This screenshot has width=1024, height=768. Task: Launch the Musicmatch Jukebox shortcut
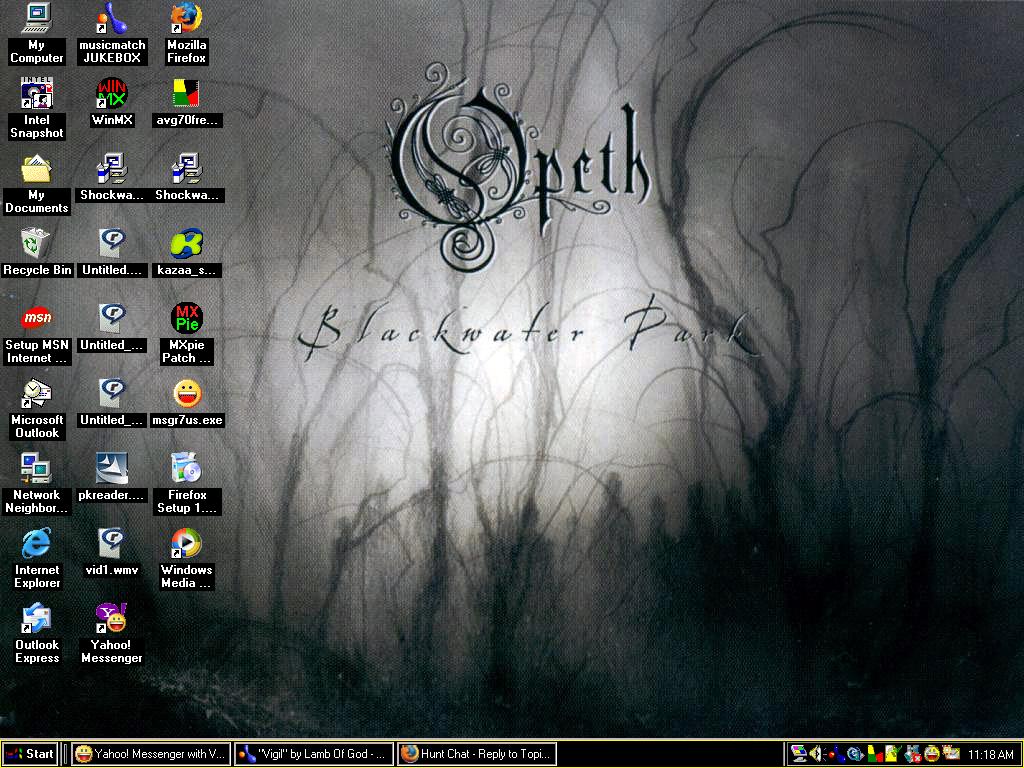pos(112,18)
